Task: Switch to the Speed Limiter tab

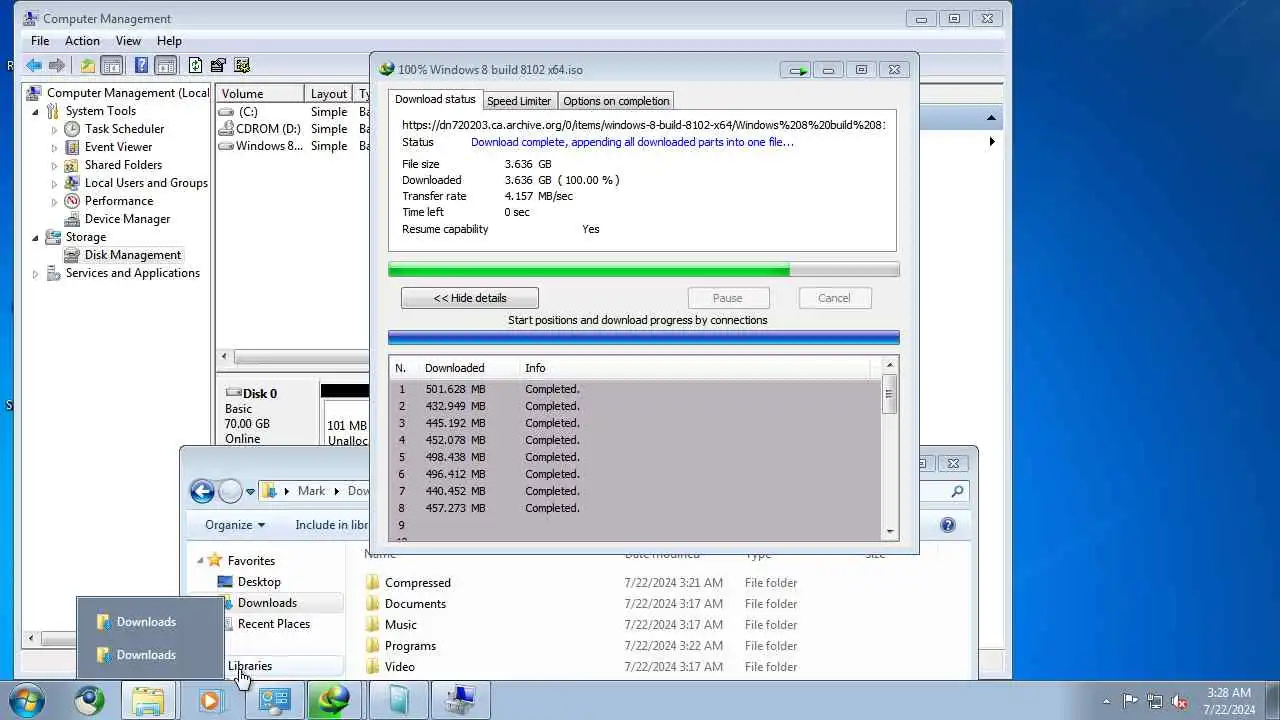Action: tap(519, 101)
